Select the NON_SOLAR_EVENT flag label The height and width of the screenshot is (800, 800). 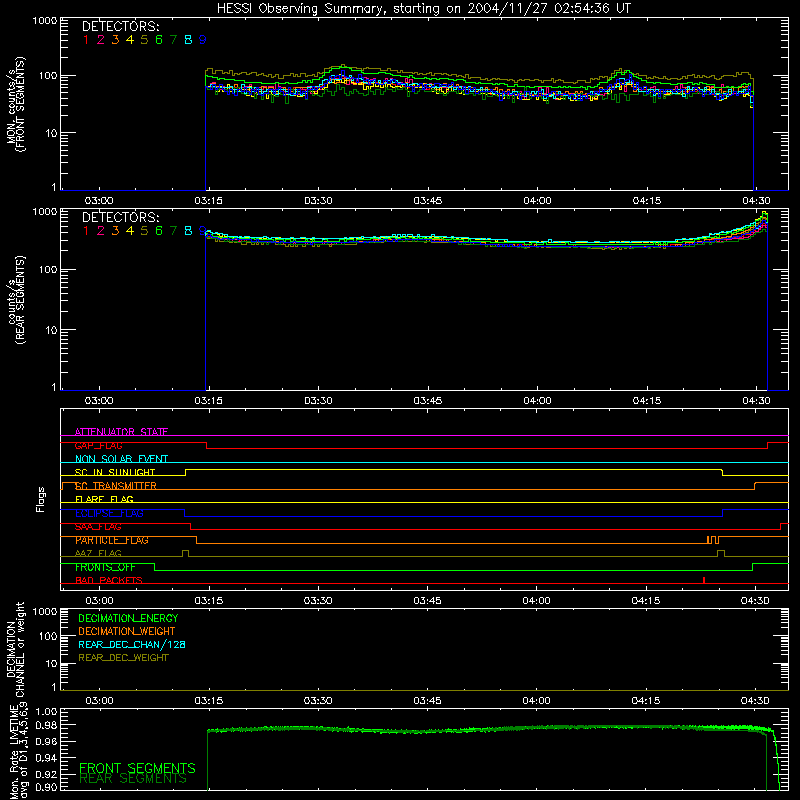pos(121,459)
